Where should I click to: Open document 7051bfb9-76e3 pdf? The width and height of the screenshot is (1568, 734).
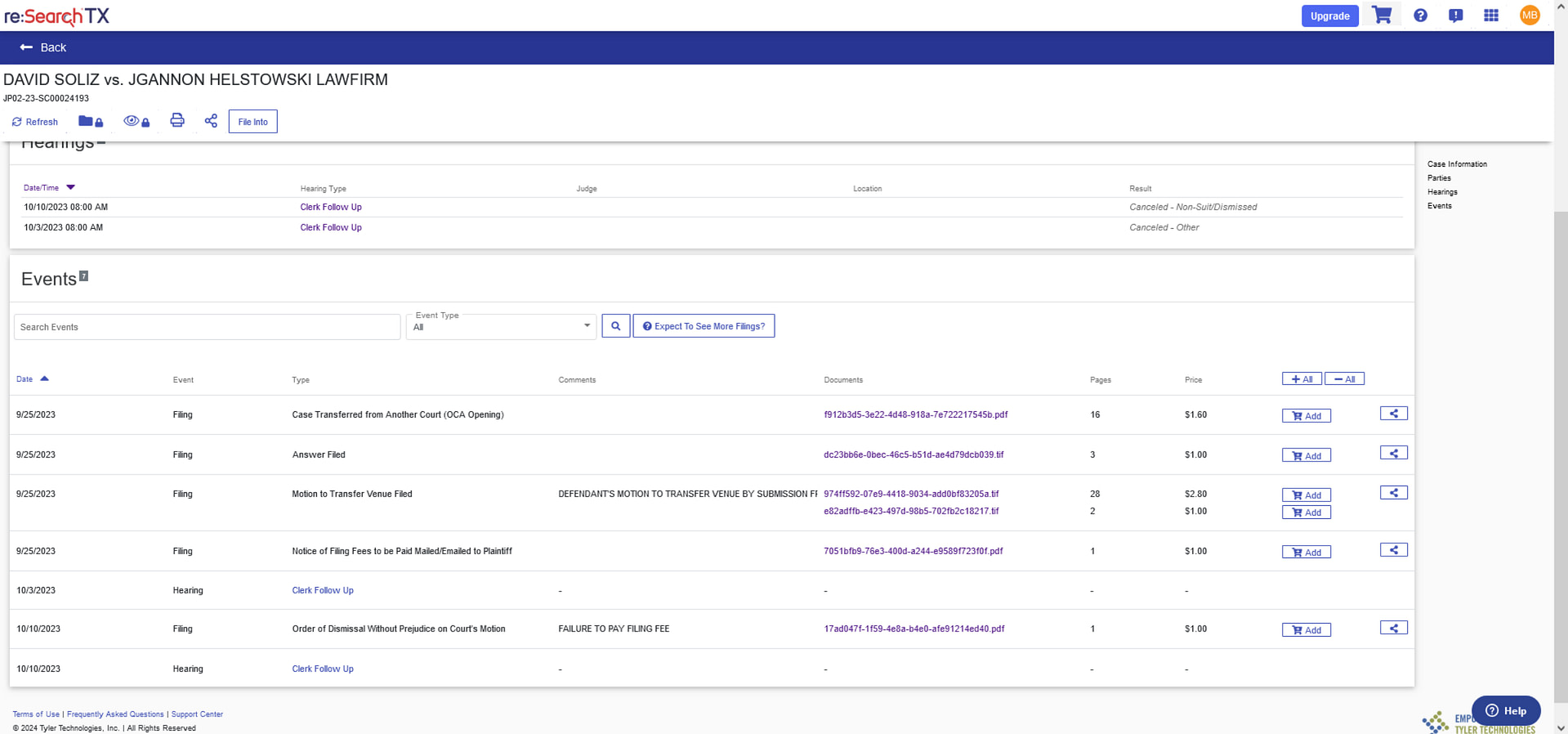click(x=913, y=552)
